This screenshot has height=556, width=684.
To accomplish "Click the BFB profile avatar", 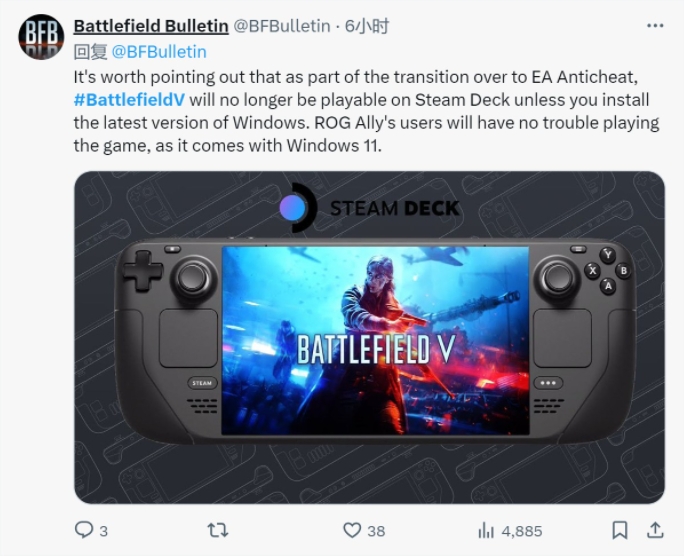I will [x=41, y=37].
